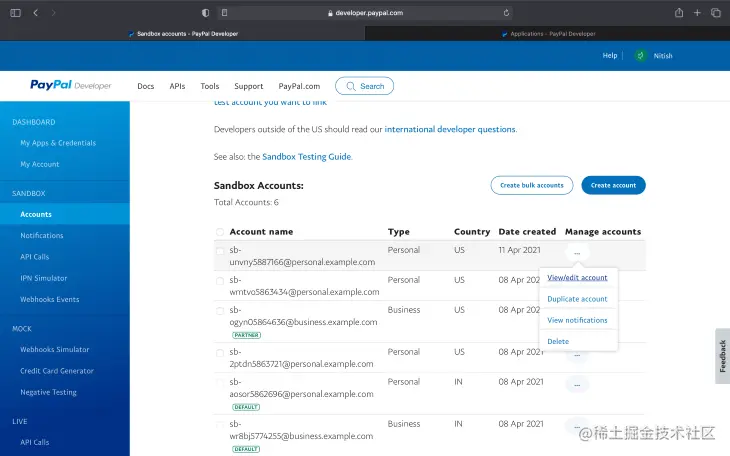Click the Country column header
This screenshot has width=730, height=456.
click(472, 231)
